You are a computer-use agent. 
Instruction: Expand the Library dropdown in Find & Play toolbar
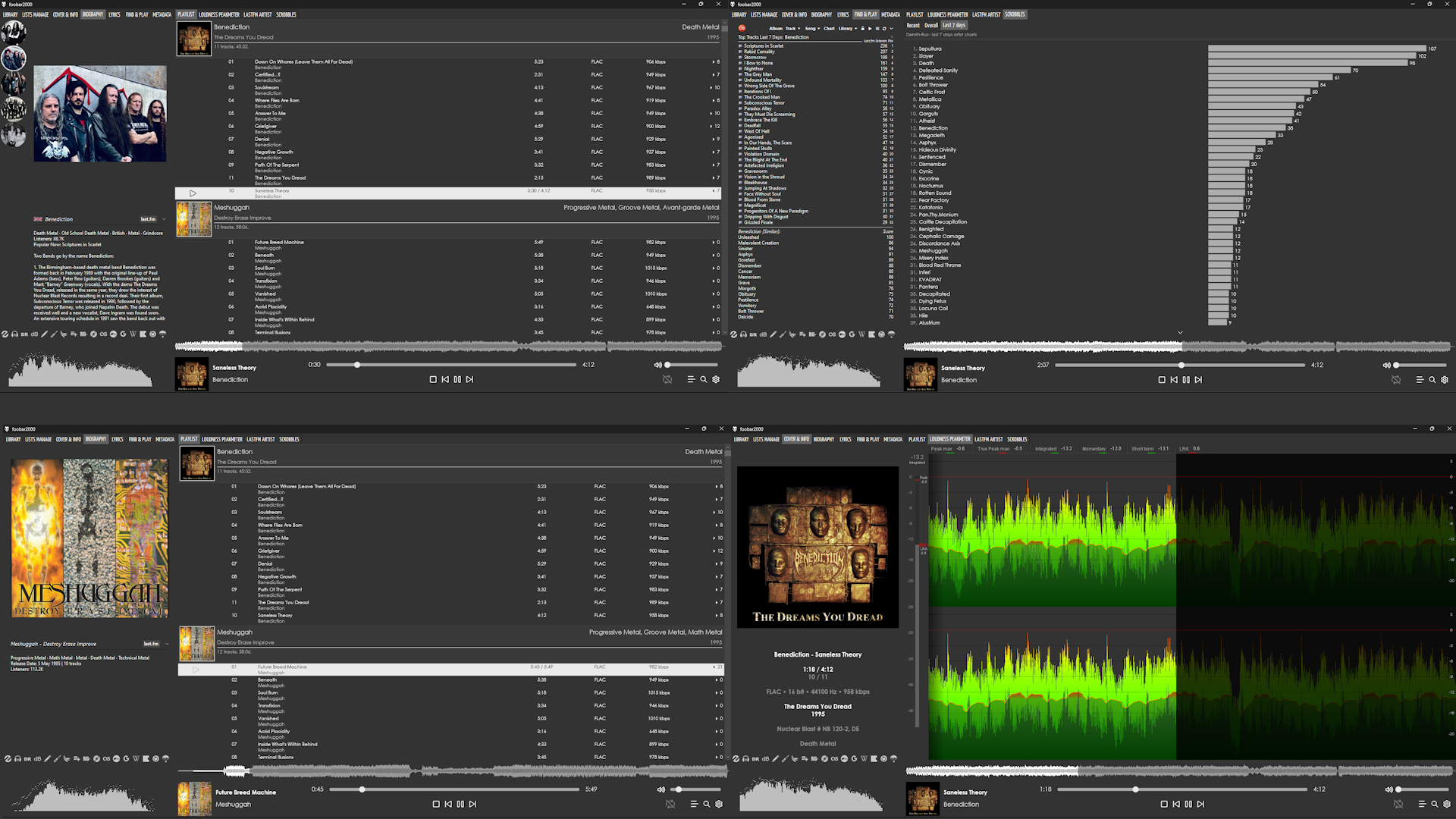(847, 28)
